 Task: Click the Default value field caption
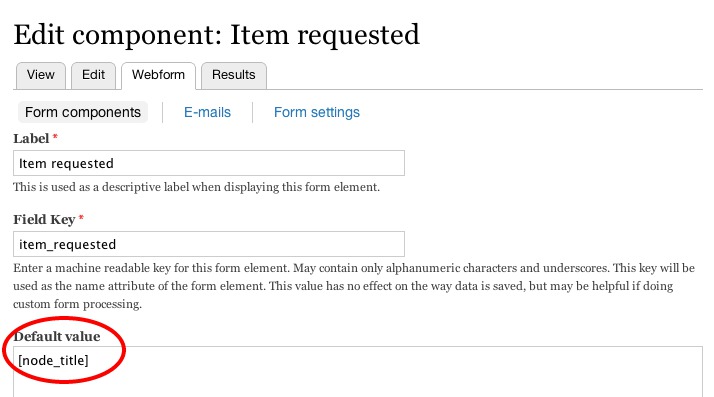point(57,336)
